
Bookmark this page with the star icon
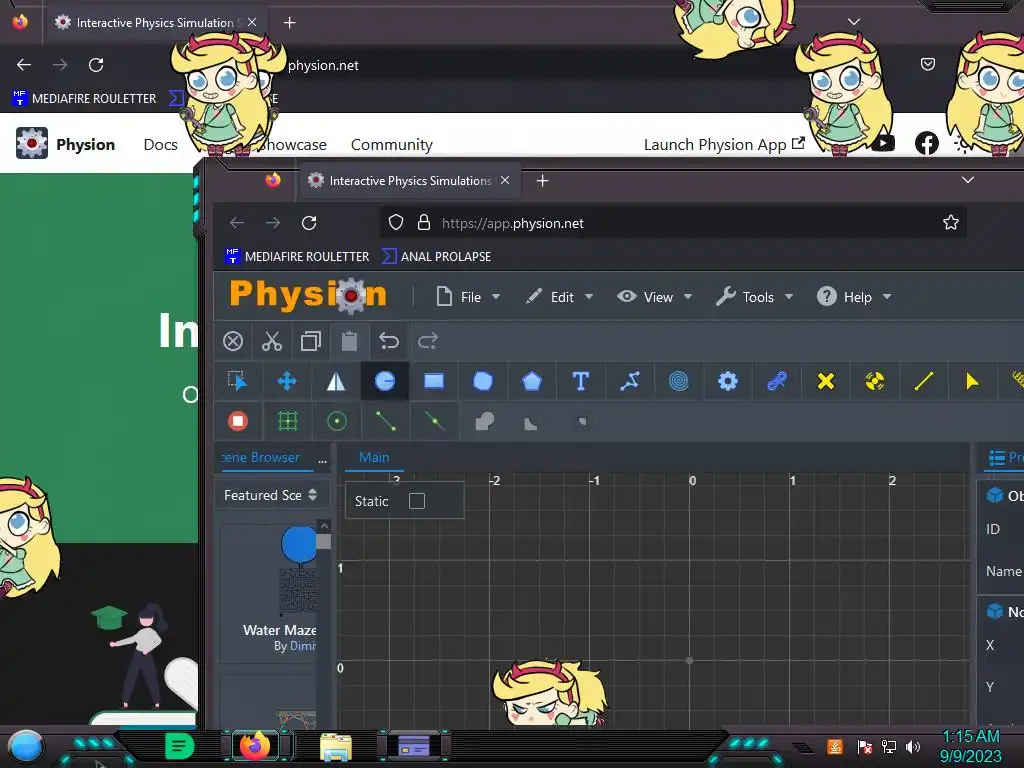(x=950, y=223)
